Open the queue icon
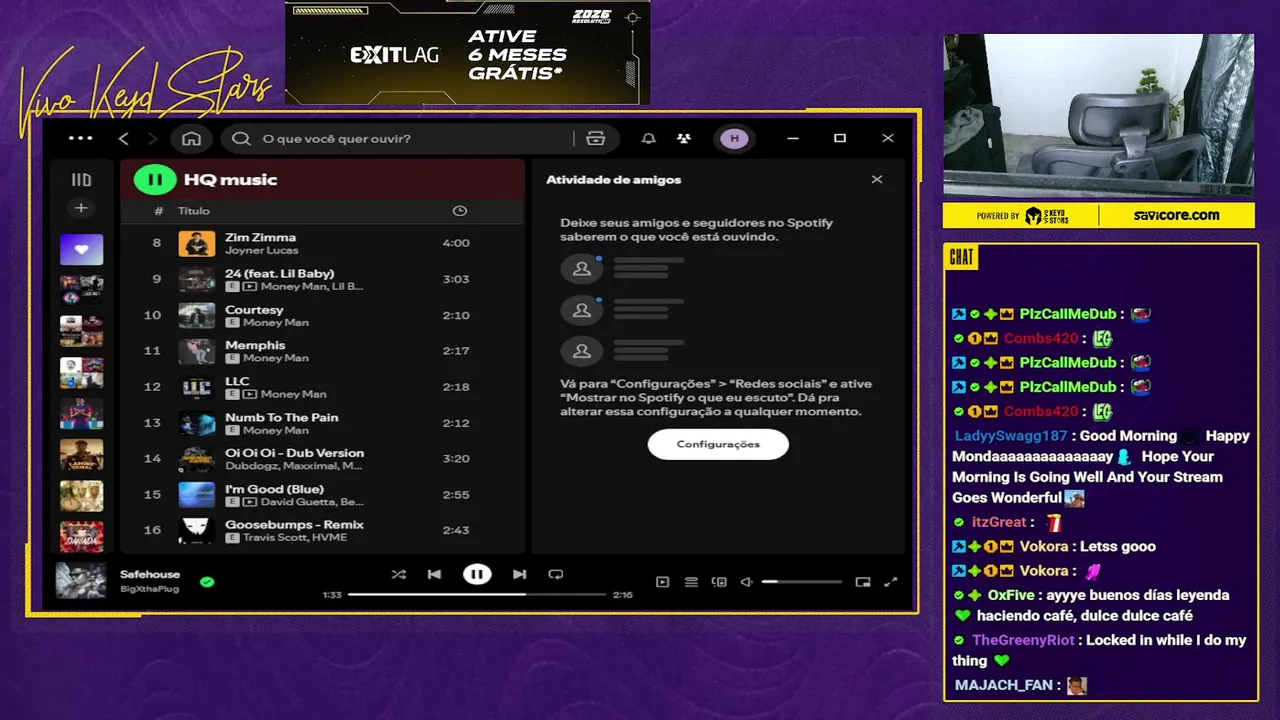This screenshot has width=1280, height=720. (691, 582)
